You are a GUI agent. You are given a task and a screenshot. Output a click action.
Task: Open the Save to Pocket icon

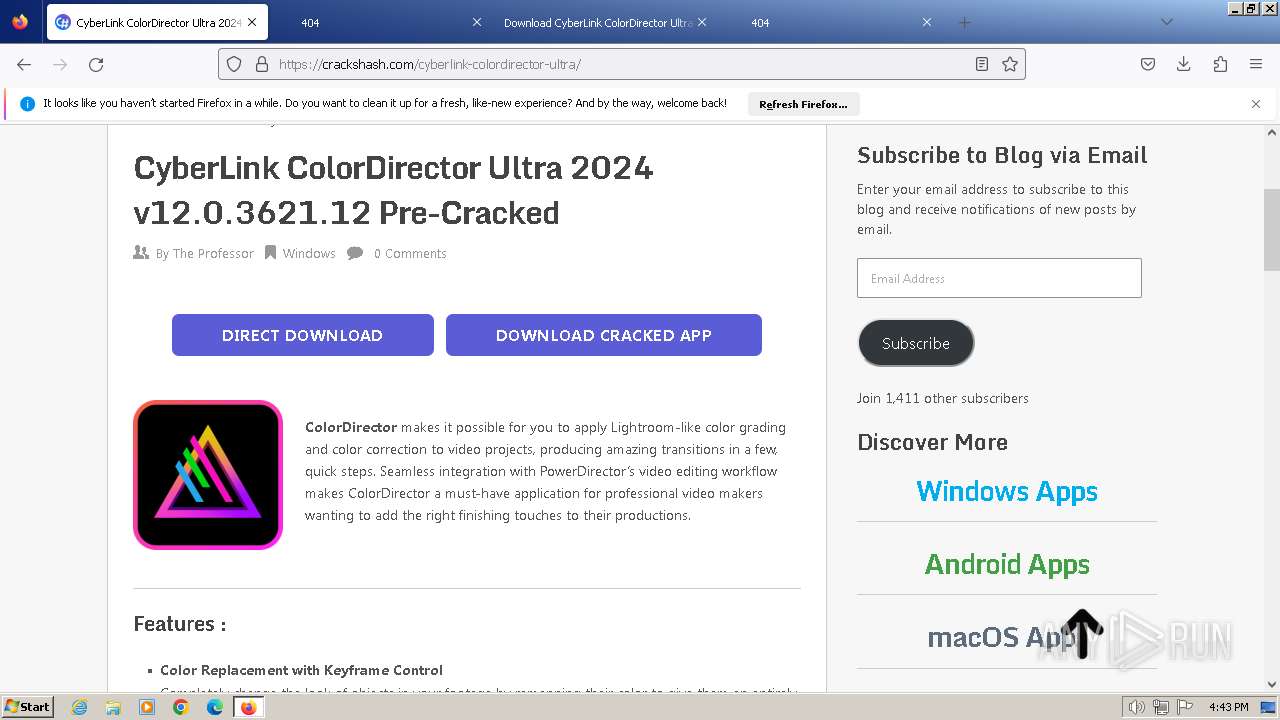click(x=1148, y=64)
